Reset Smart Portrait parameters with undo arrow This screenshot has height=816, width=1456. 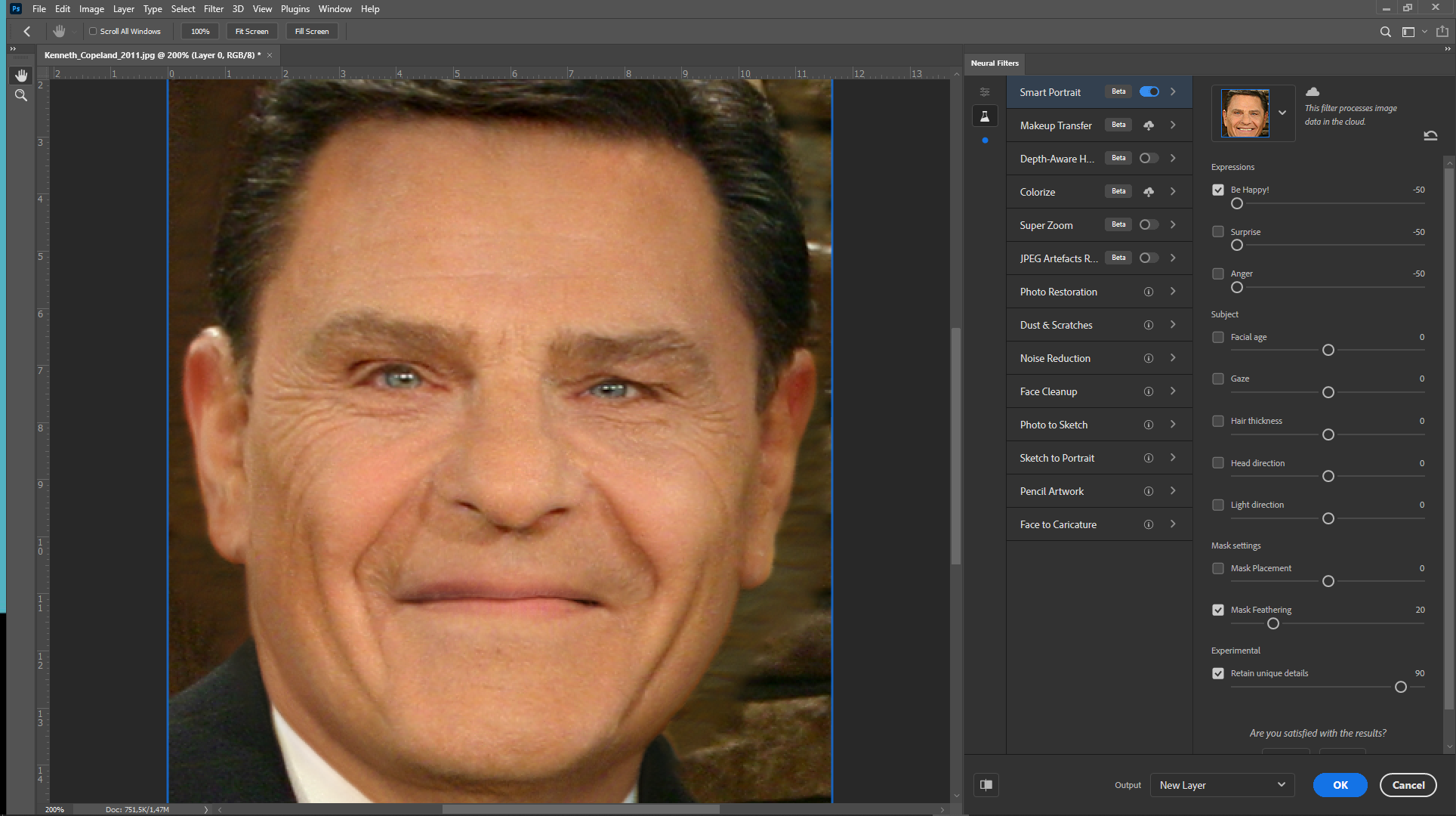pos(1430,136)
